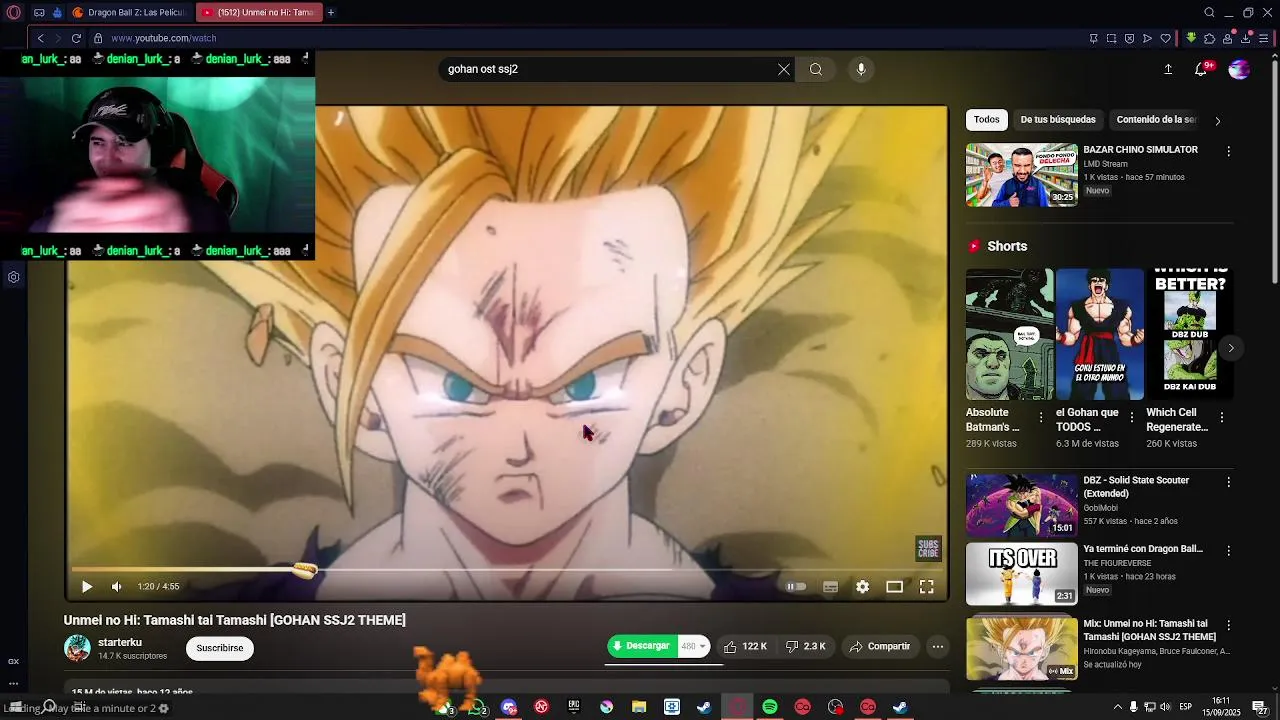Open a new tab with plus icon
Image resolution: width=1280 pixels, height=720 pixels.
pyautogui.click(x=331, y=13)
